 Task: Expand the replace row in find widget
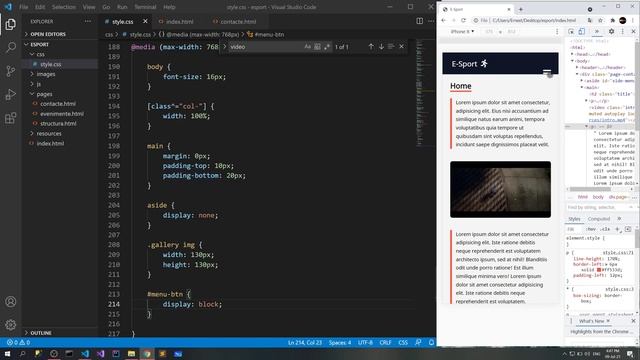224,47
